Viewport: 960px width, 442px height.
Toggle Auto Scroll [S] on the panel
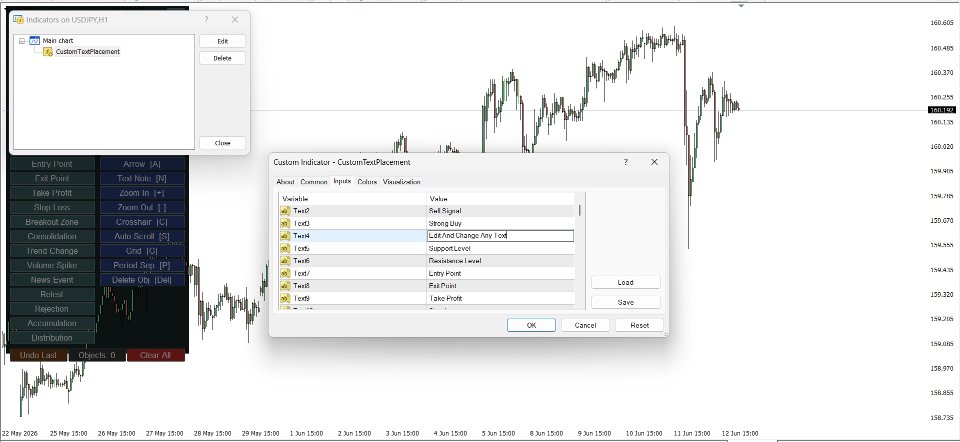[142, 236]
